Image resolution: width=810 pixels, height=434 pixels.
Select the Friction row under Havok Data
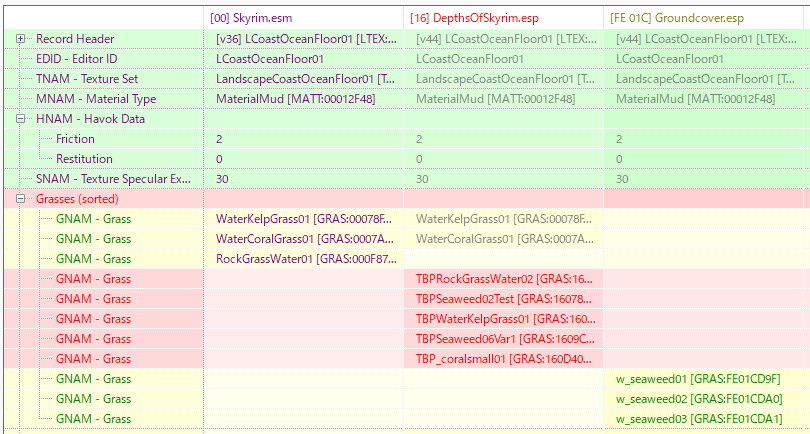coord(75,139)
